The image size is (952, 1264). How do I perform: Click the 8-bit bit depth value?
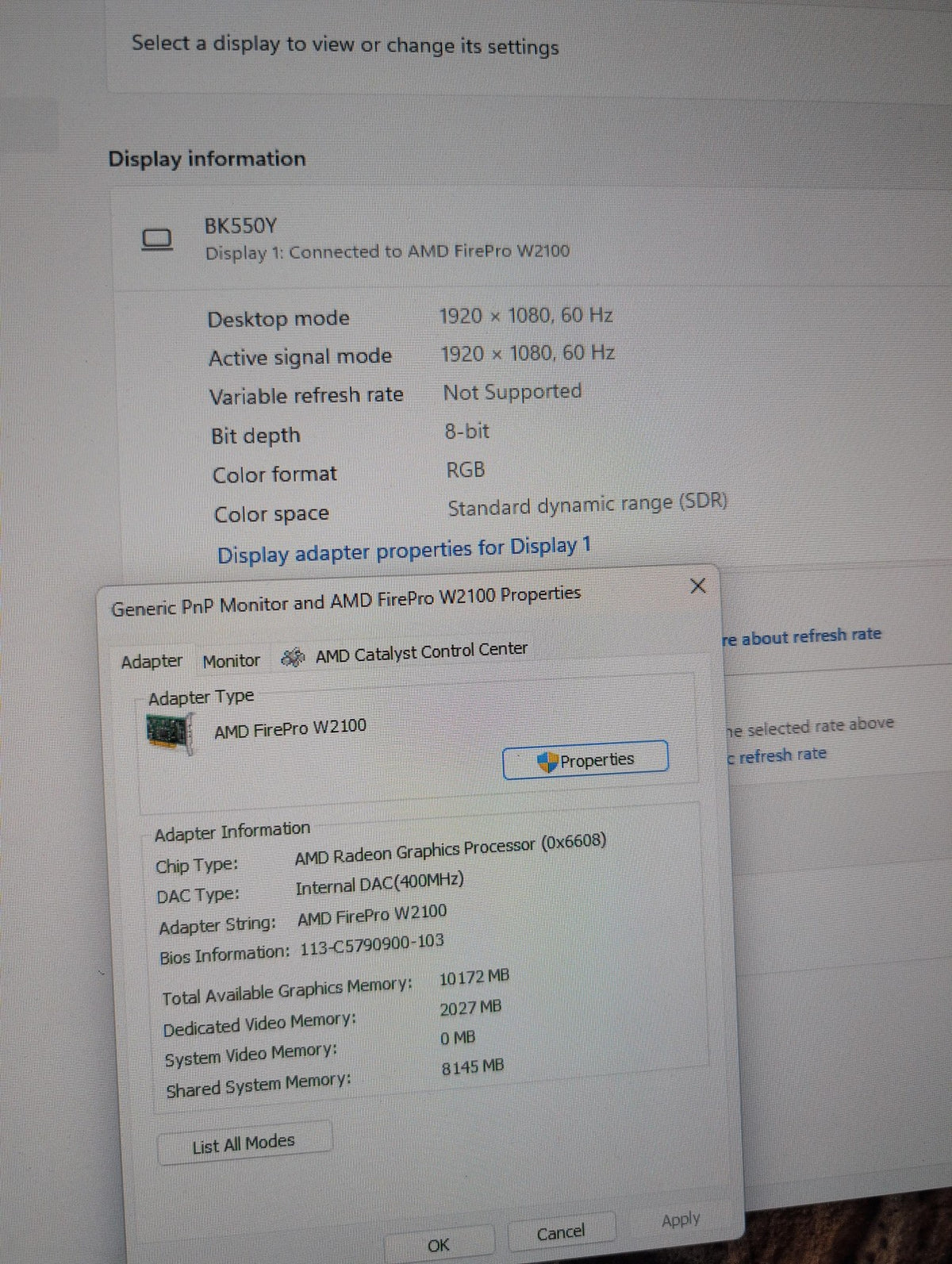(x=466, y=432)
